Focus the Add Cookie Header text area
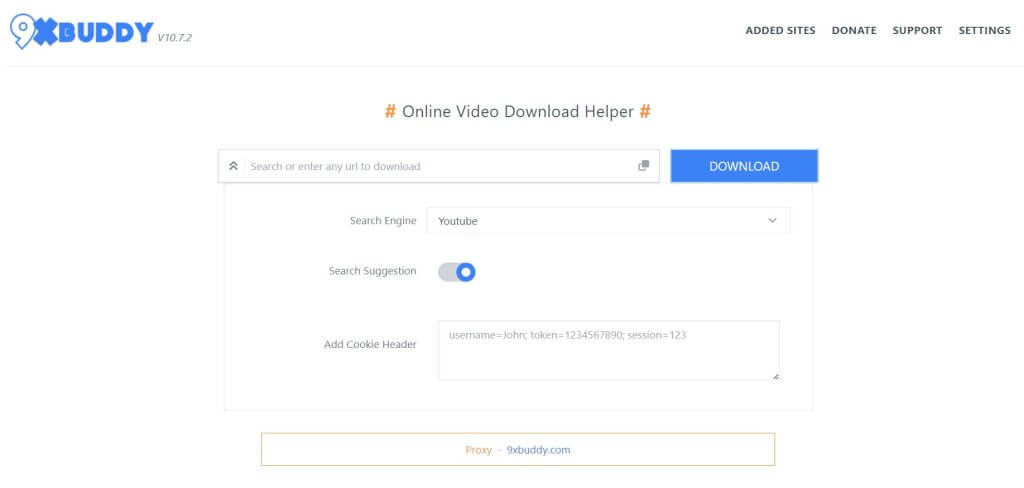This screenshot has width=1024, height=488. [x=608, y=350]
